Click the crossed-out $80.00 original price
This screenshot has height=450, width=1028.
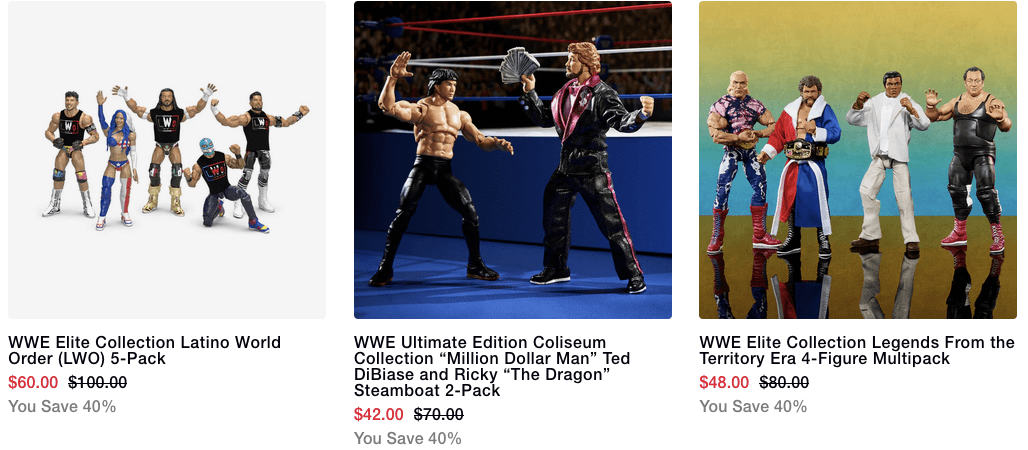(x=784, y=382)
